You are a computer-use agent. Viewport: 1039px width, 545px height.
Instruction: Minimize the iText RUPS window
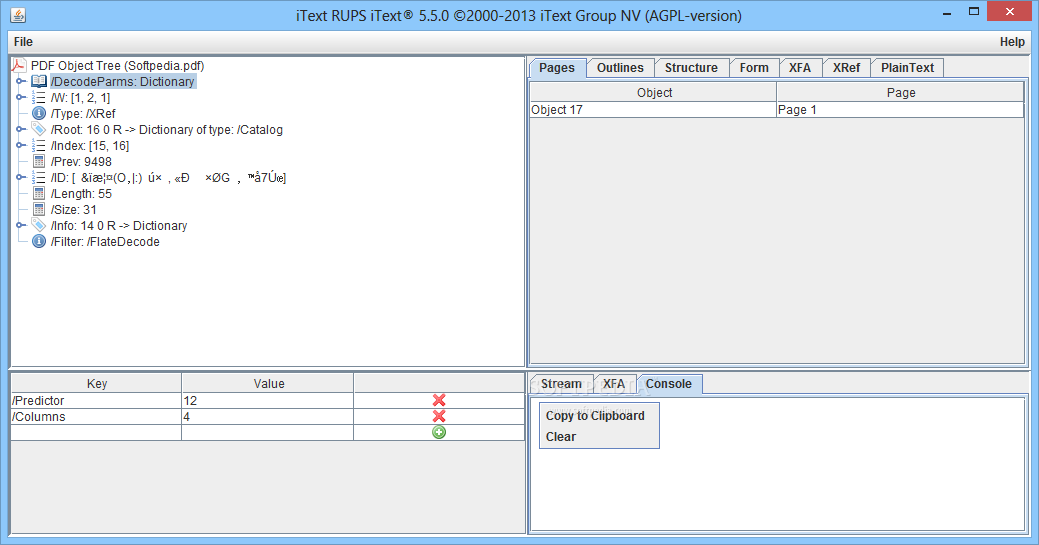click(x=948, y=13)
